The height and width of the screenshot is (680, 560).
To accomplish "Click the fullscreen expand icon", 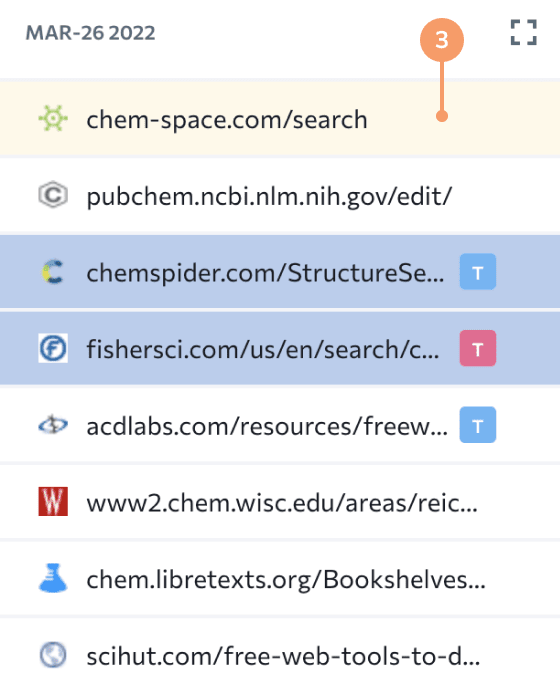I will click(x=524, y=32).
